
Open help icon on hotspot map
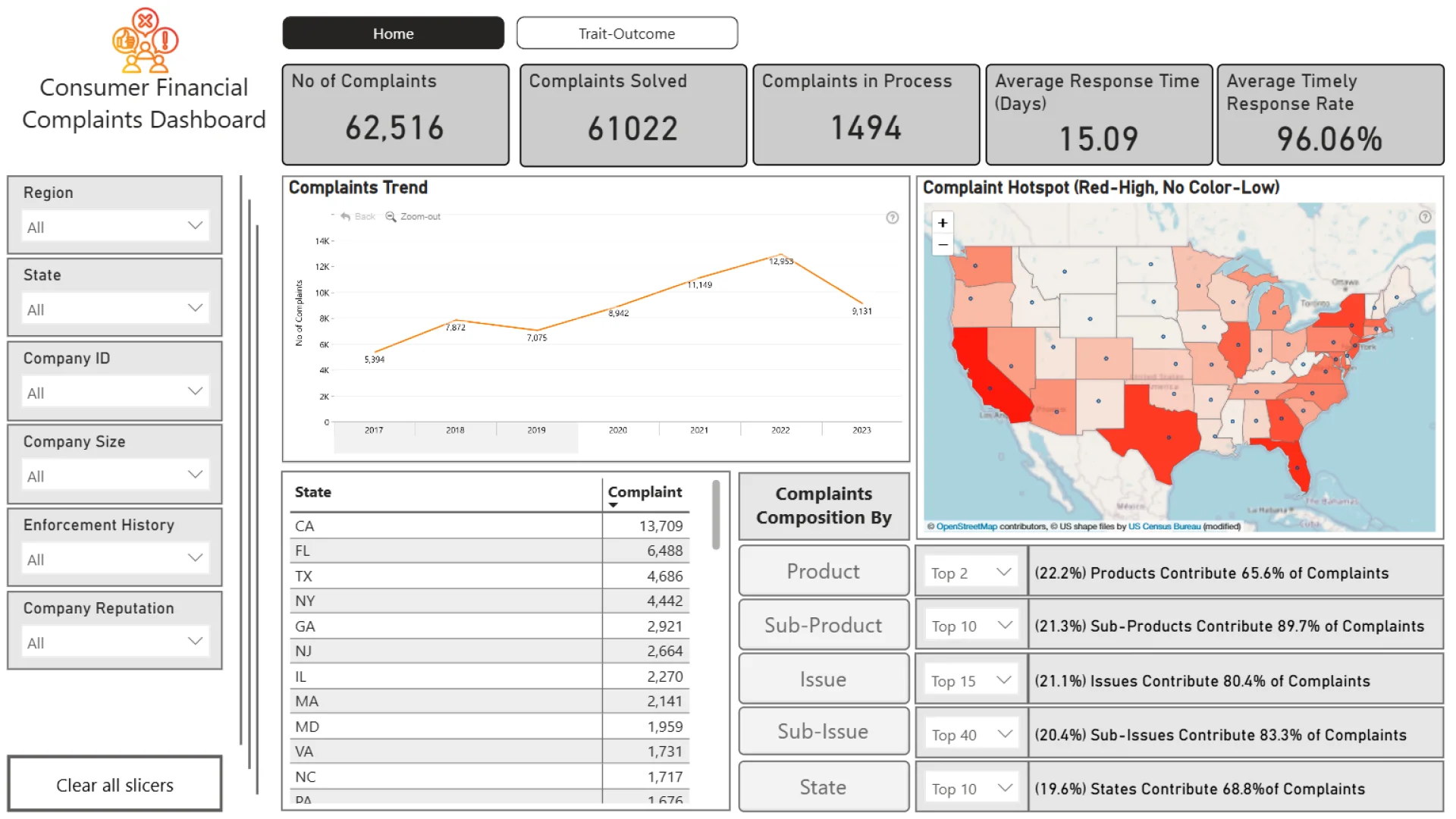pos(1425,217)
